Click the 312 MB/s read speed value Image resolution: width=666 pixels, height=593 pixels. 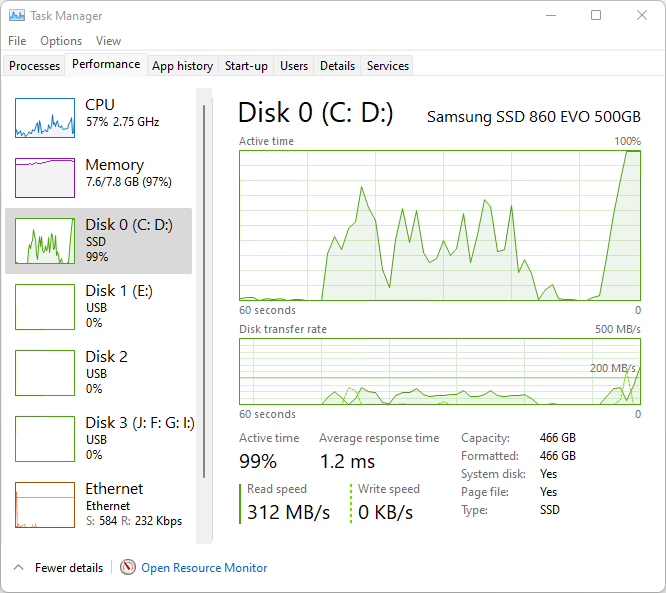[288, 512]
